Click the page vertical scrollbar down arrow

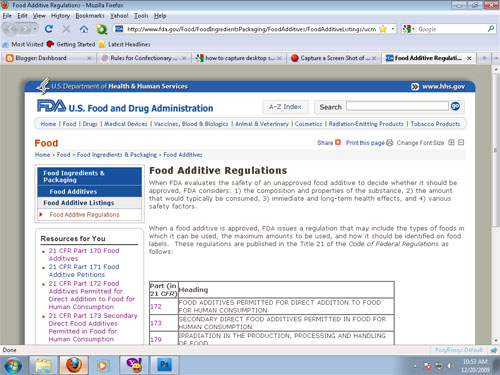pyautogui.click(x=496, y=341)
